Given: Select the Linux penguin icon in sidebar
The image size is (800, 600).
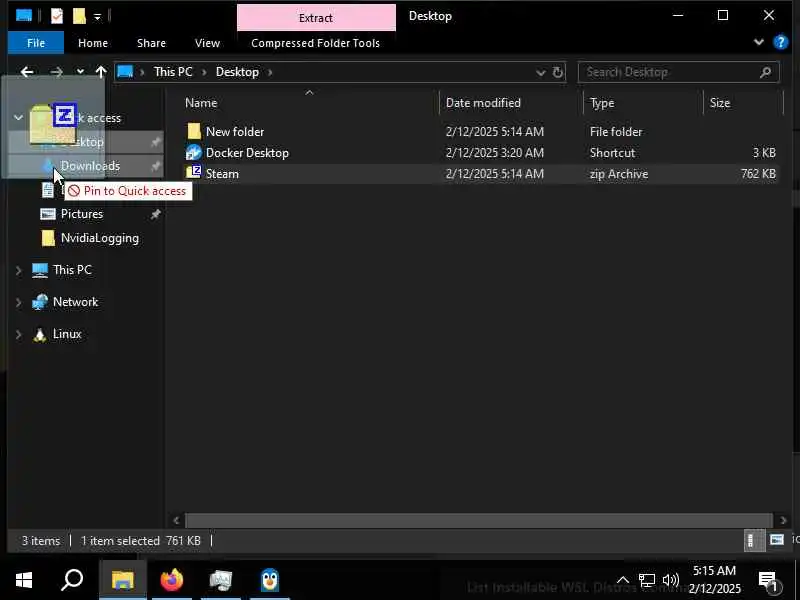Looking at the screenshot, I should pos(40,334).
